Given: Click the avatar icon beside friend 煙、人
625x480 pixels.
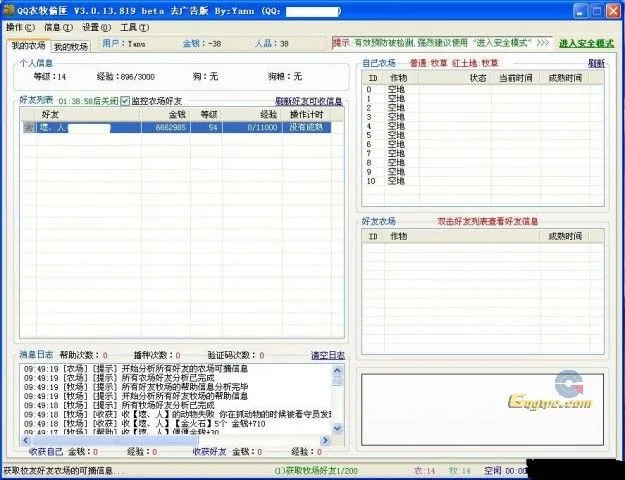Looking at the screenshot, I should pos(29,128).
